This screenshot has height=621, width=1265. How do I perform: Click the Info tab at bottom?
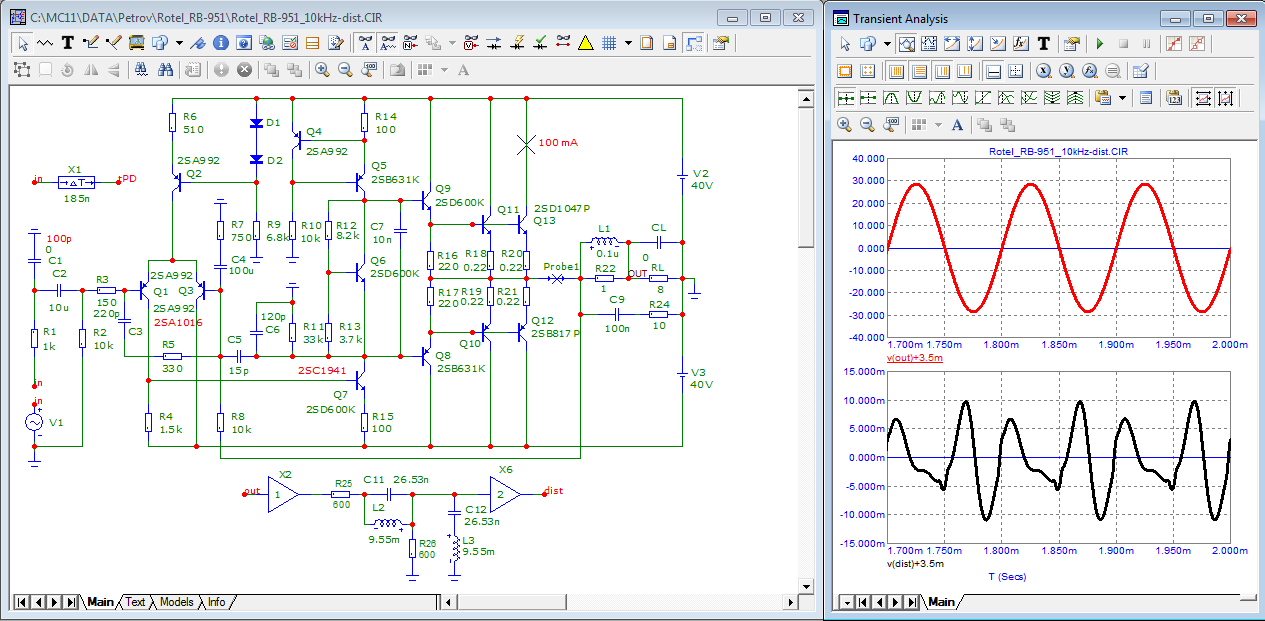click(x=216, y=602)
